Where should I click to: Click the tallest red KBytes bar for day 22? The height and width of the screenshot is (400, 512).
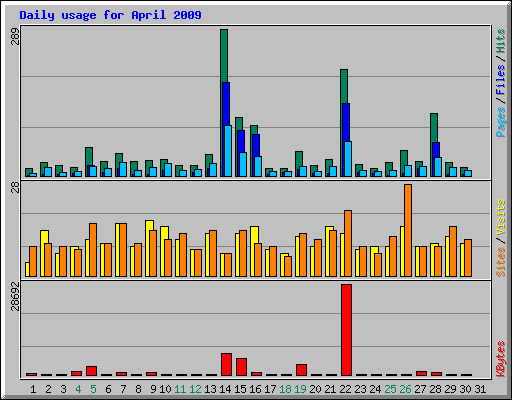coord(346,330)
